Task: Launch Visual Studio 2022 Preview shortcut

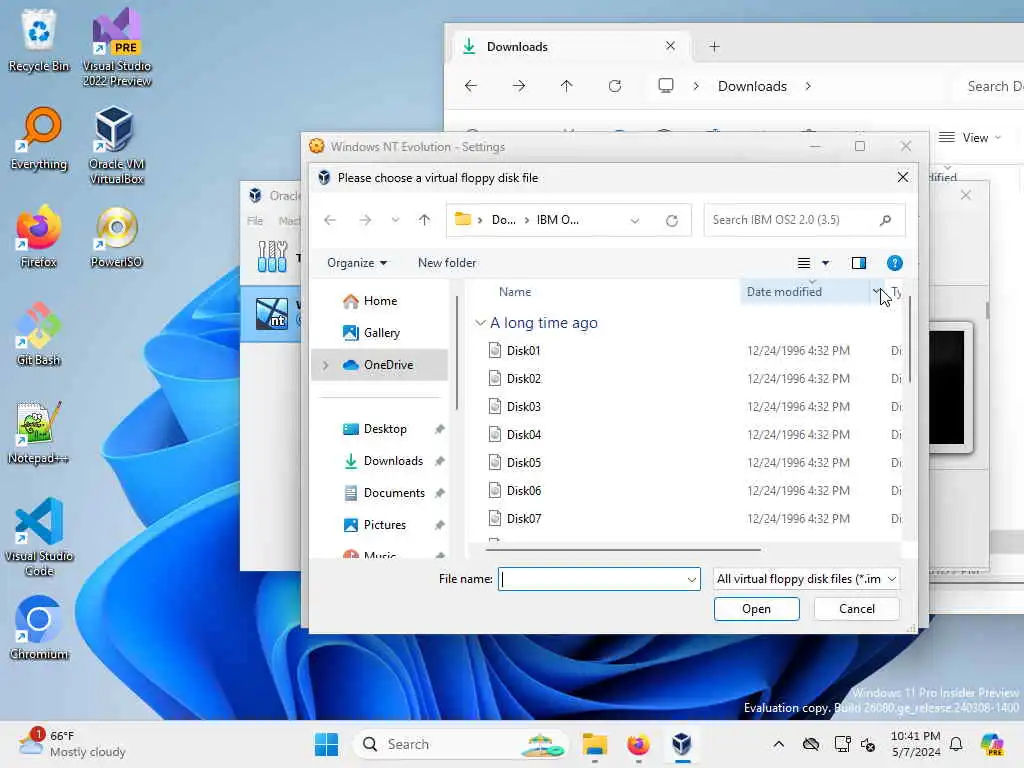Action: 117,47
